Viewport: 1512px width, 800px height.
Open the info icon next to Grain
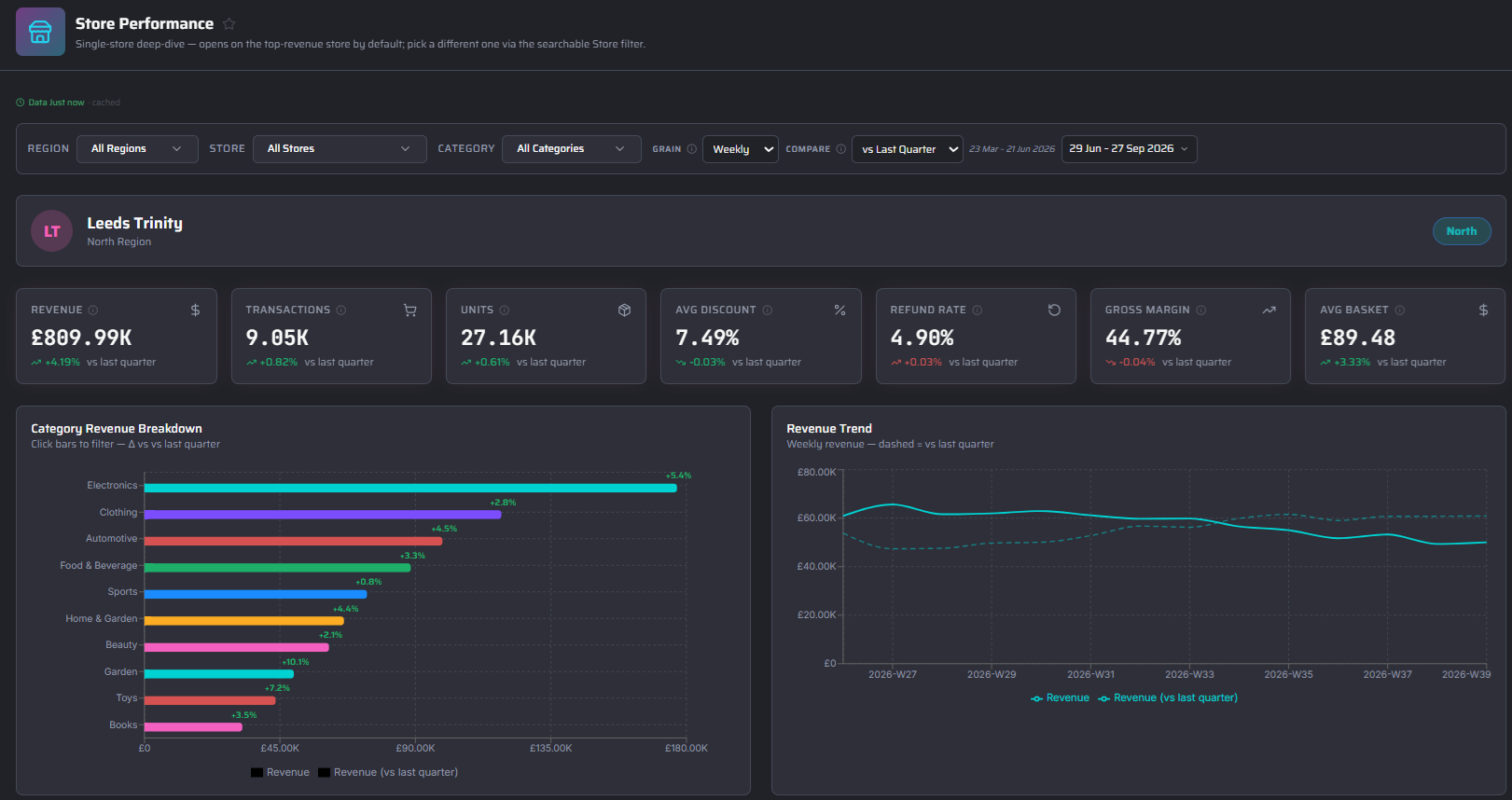click(x=692, y=149)
